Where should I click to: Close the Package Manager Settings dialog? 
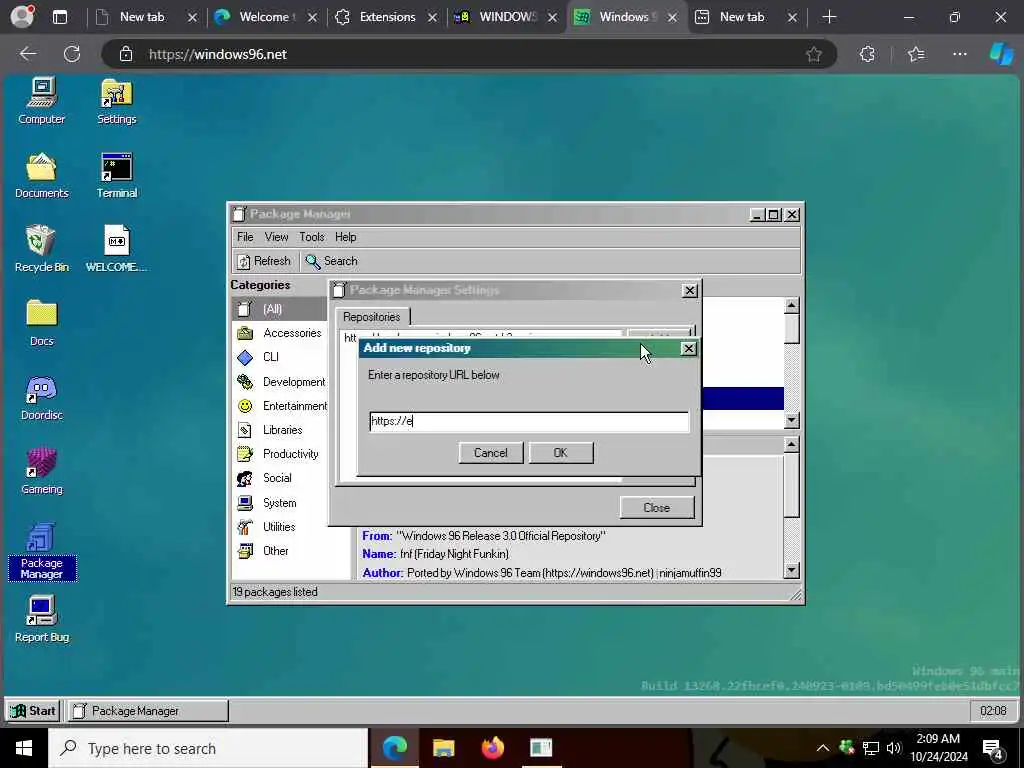click(690, 291)
